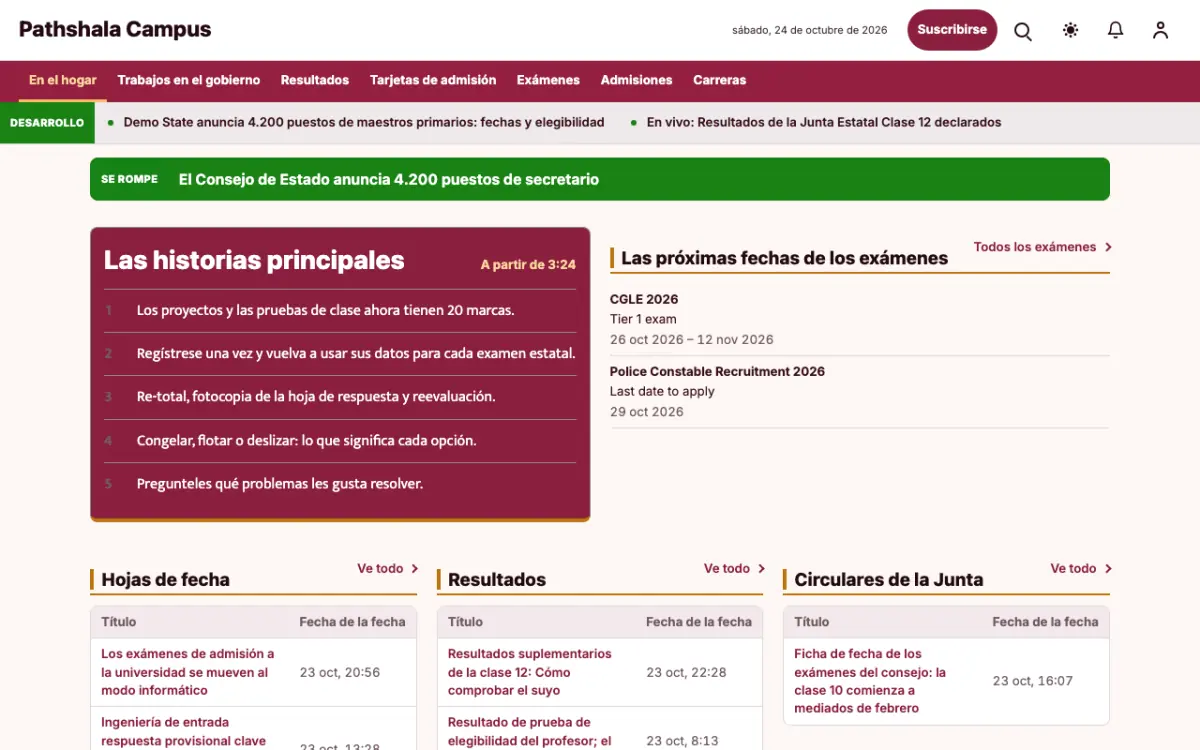Click chevron beside Hojas de fecha Ve todo
The image size is (1200, 750).
tap(415, 569)
